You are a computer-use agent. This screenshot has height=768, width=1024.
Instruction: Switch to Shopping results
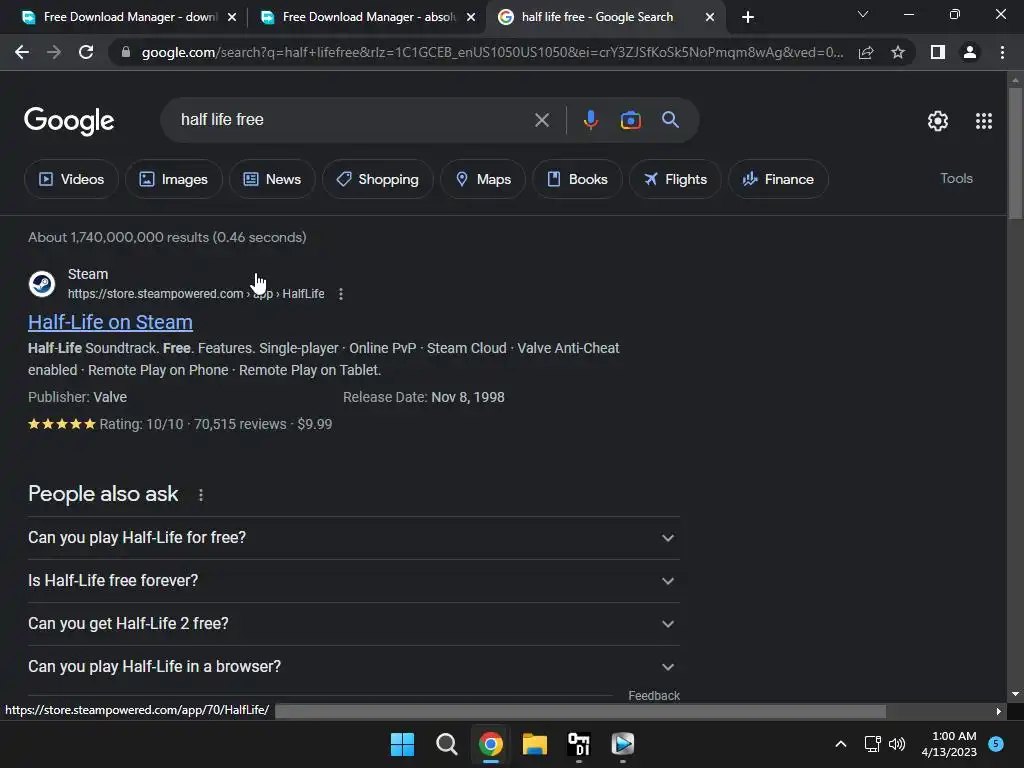(377, 179)
